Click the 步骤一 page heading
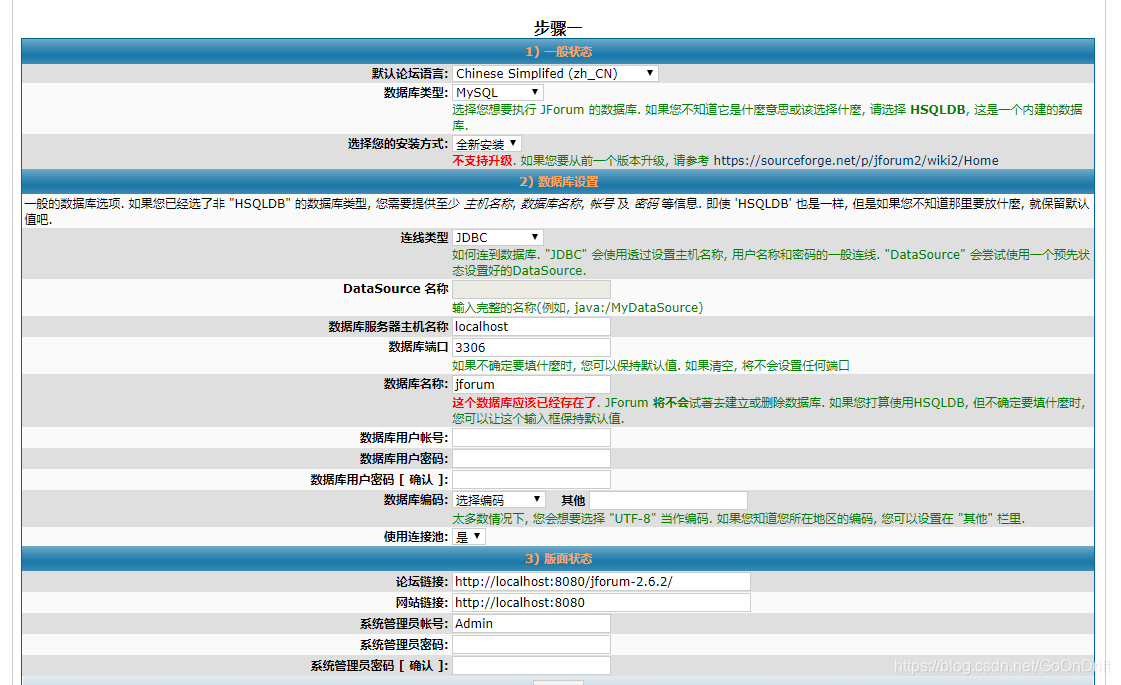The image size is (1121, 685). (x=558, y=28)
